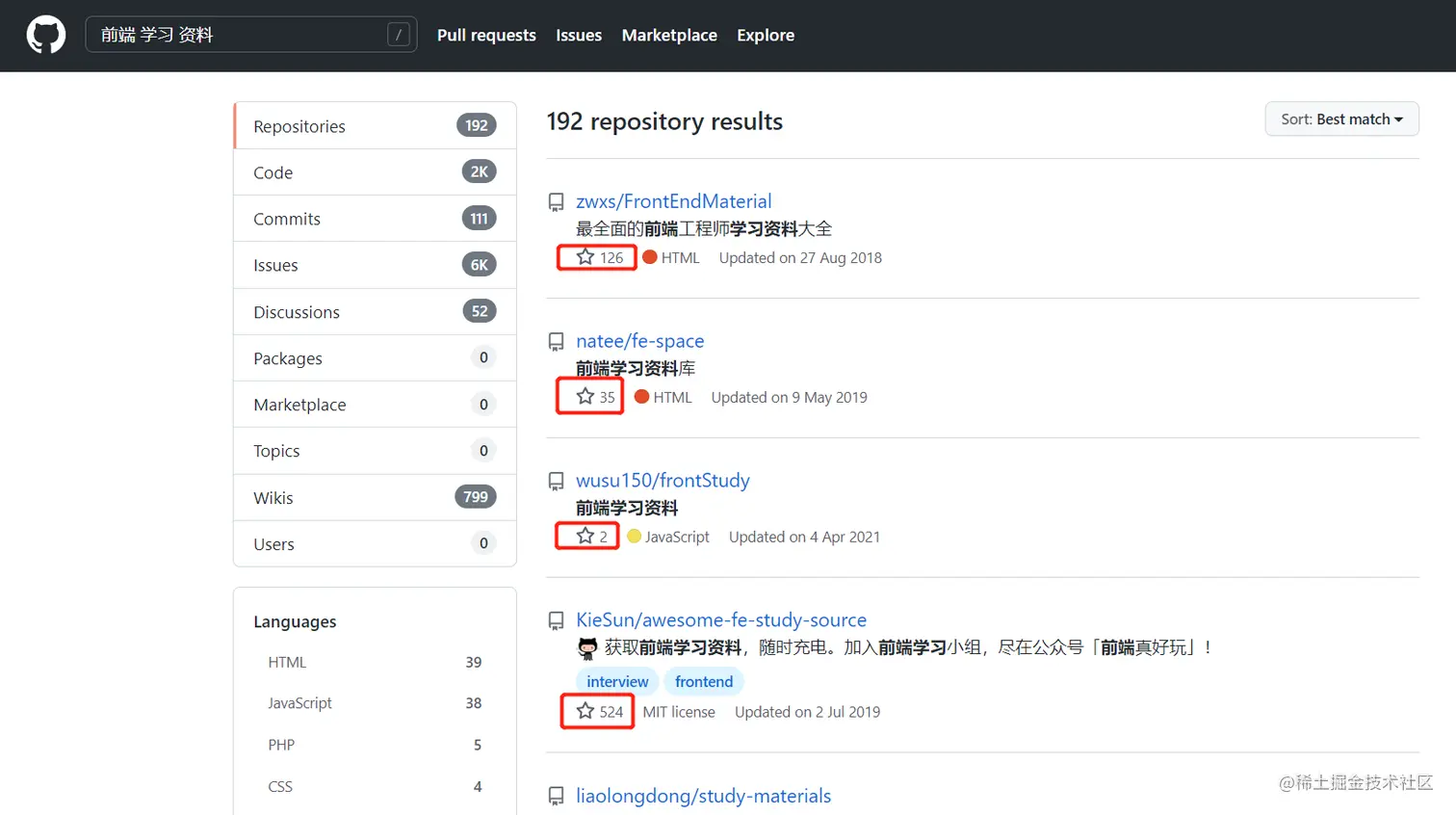The image size is (1456, 815).
Task: Click 'Updated on 27 Aug 2018' text
Action: pos(800,258)
